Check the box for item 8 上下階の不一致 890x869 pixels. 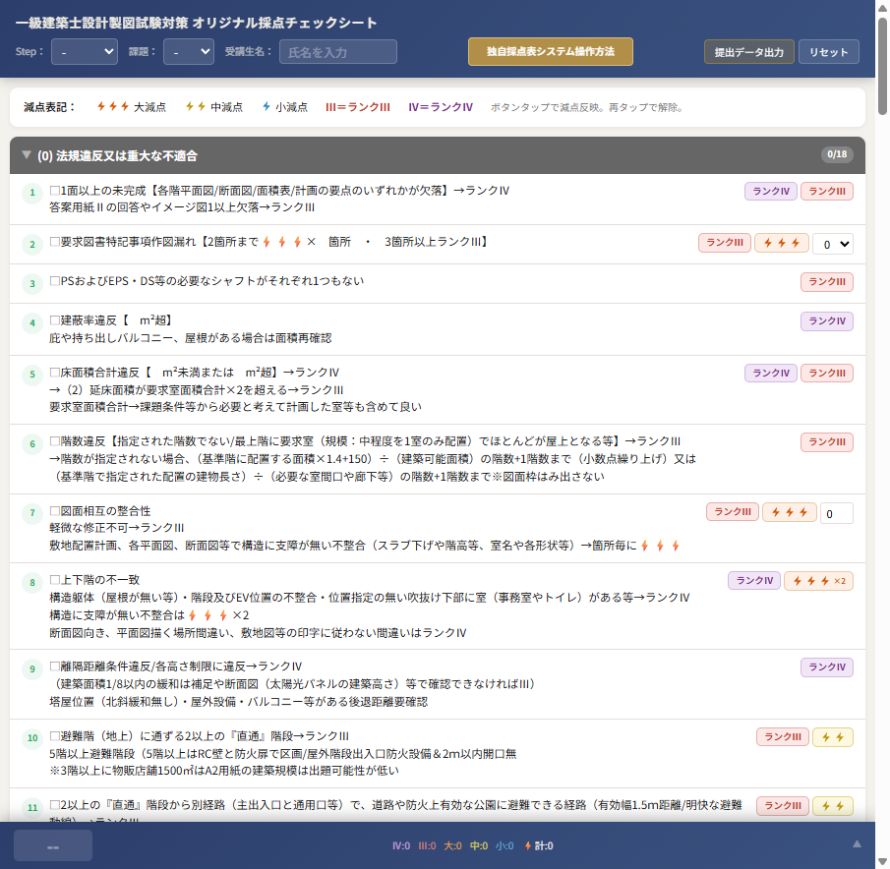[x=54, y=580]
